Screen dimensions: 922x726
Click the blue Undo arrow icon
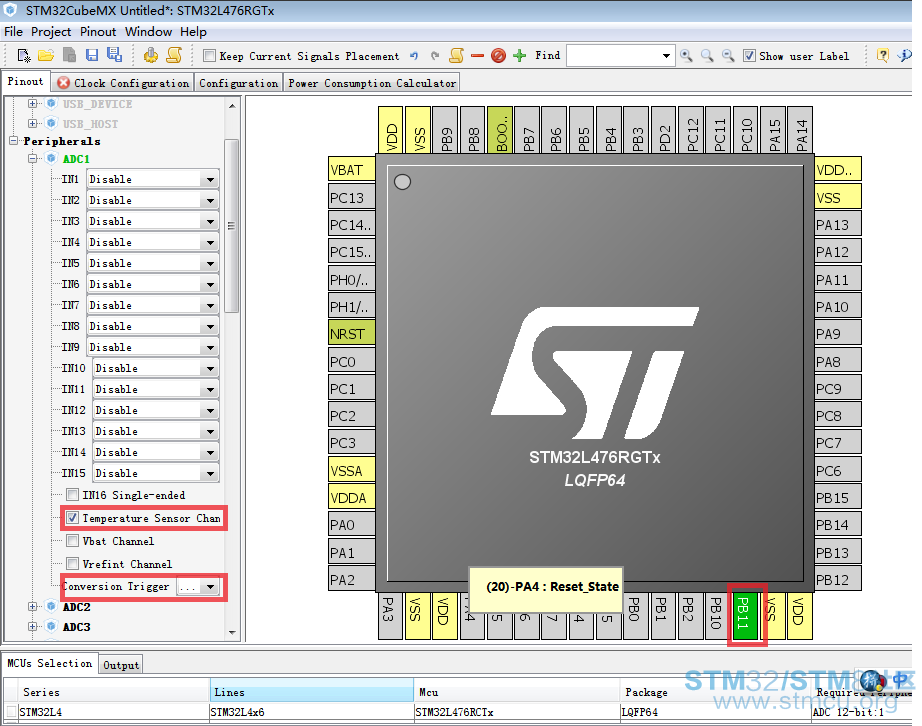pyautogui.click(x=414, y=56)
